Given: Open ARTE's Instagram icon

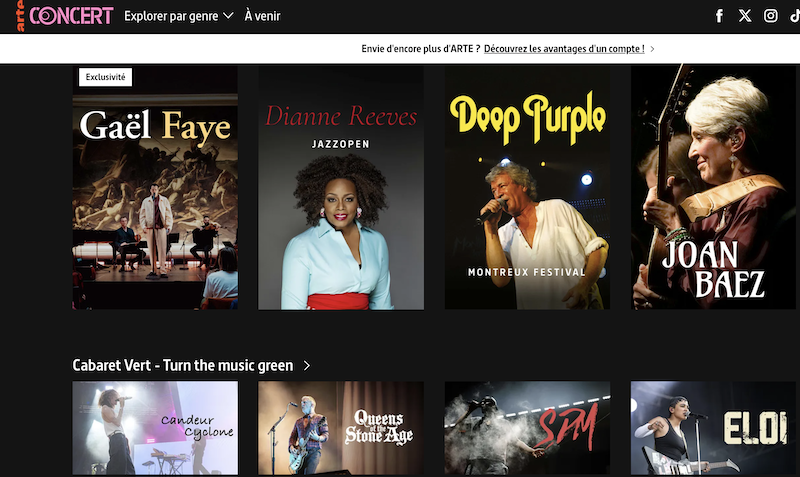Looking at the screenshot, I should point(770,16).
